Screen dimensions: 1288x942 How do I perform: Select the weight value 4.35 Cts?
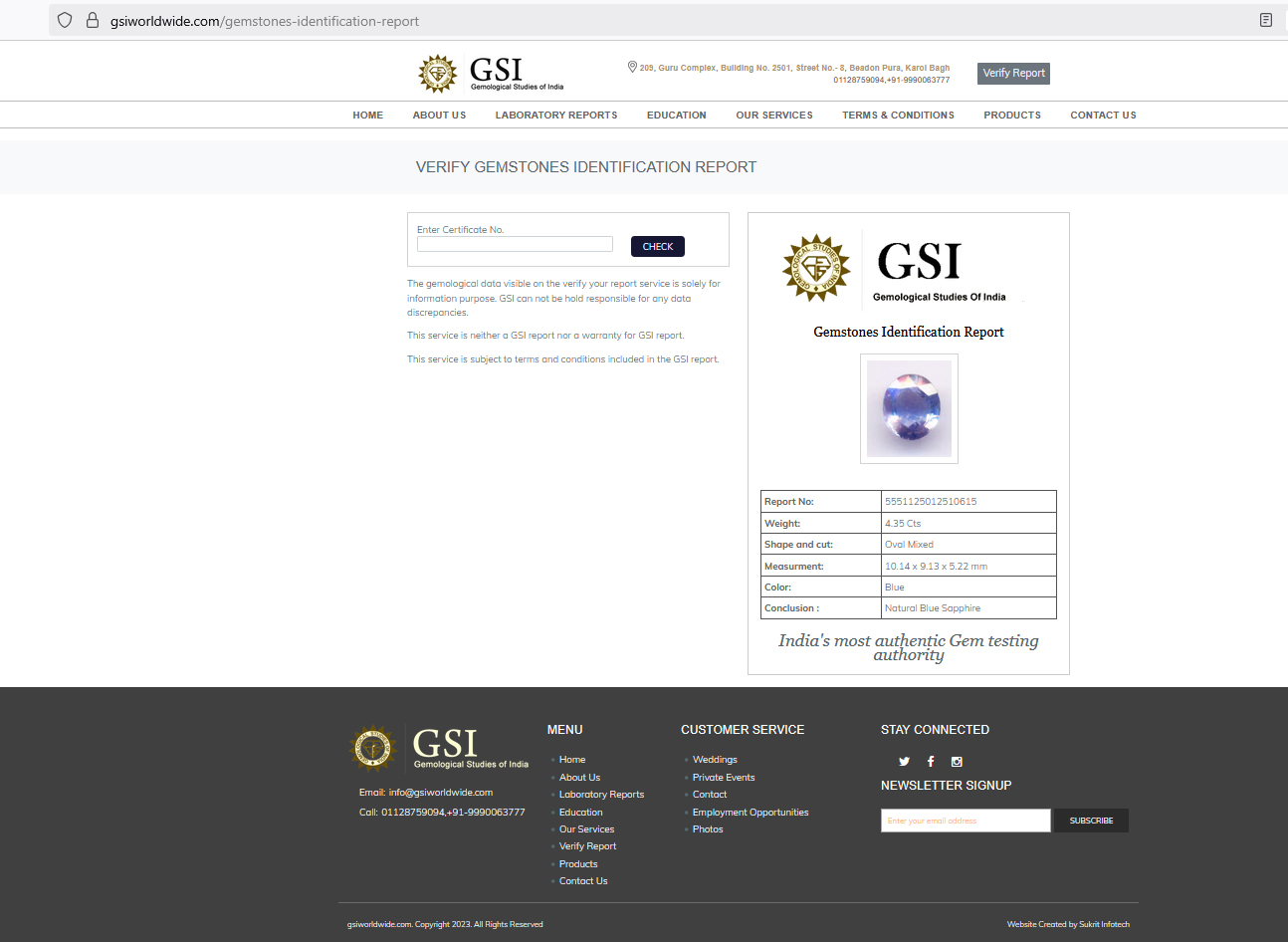[903, 524]
